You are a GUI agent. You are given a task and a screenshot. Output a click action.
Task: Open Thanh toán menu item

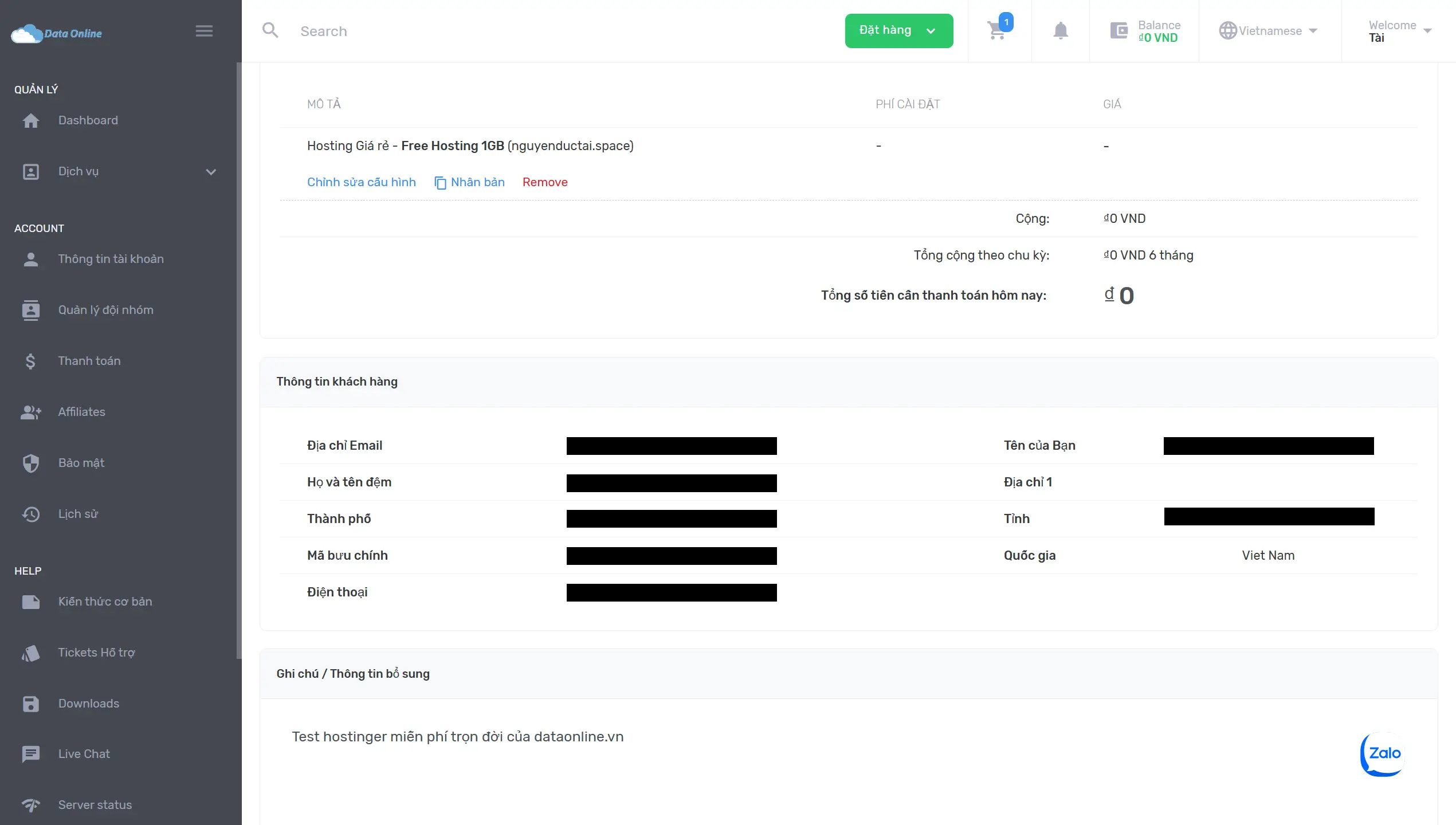(89, 361)
